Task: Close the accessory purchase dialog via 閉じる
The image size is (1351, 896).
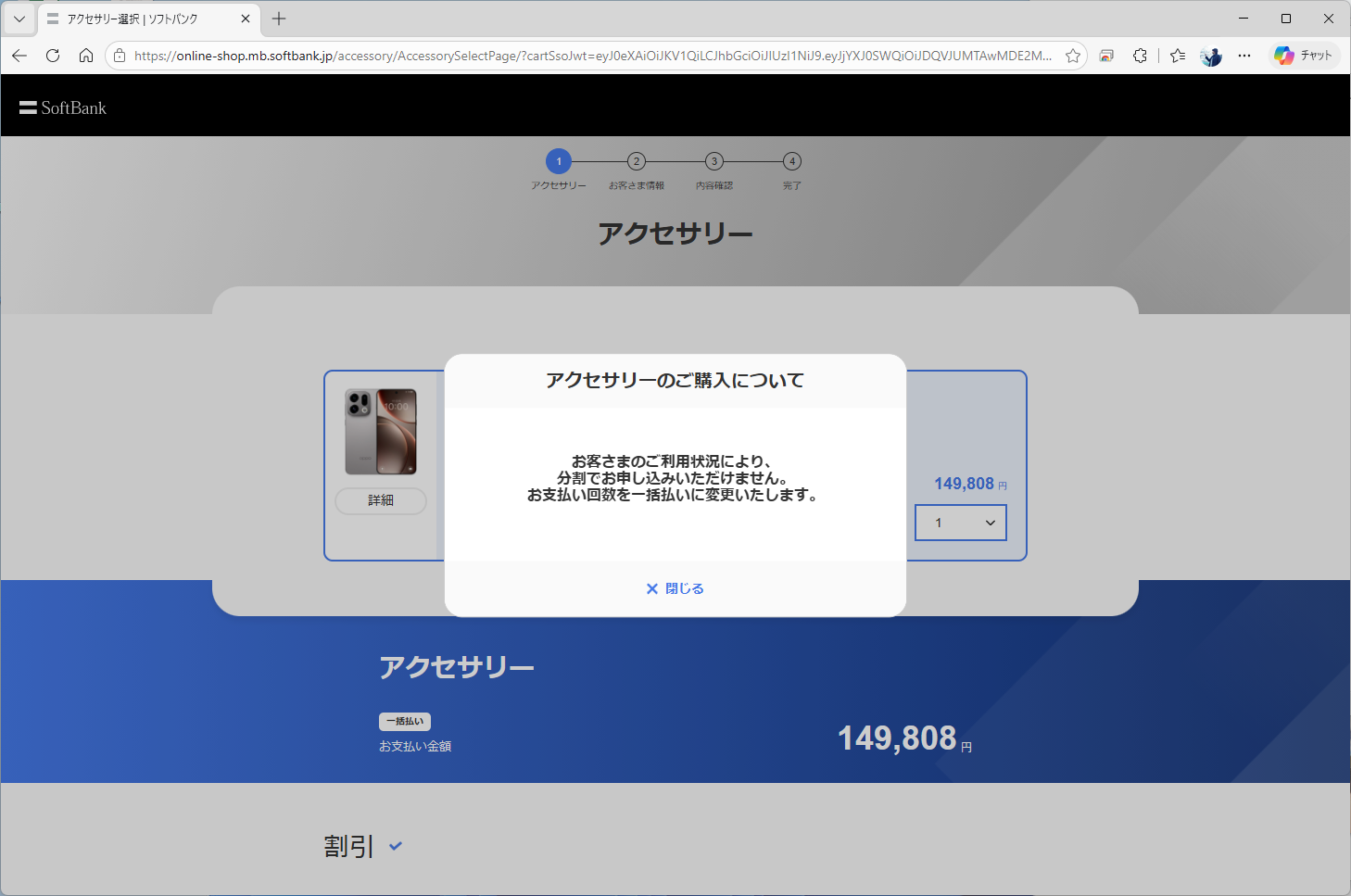Action: pos(675,587)
